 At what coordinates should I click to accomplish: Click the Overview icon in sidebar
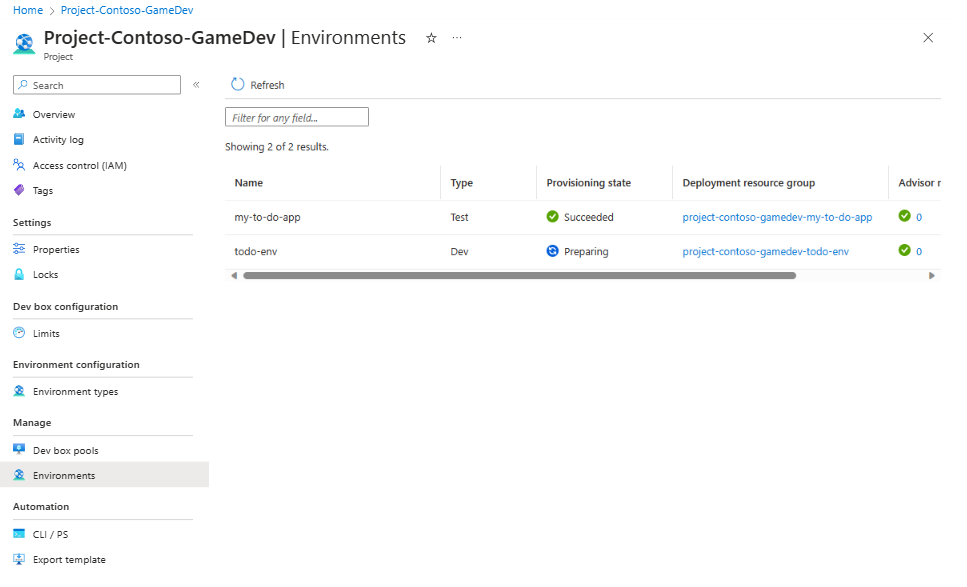point(19,114)
